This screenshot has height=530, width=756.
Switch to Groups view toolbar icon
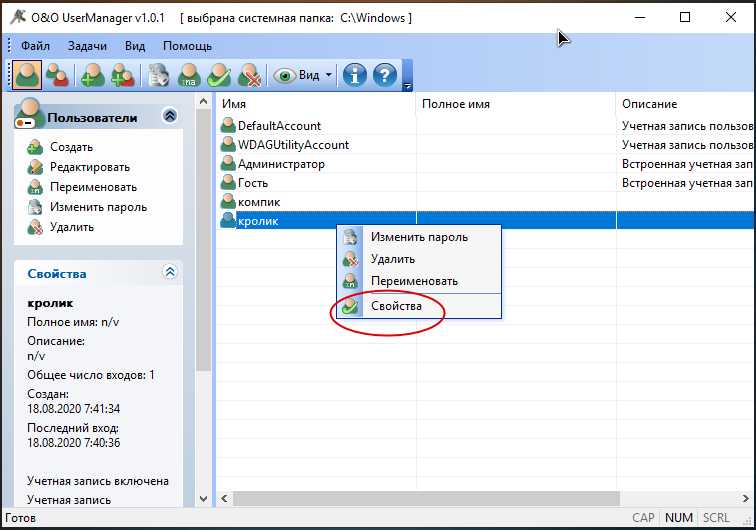tap(57, 75)
